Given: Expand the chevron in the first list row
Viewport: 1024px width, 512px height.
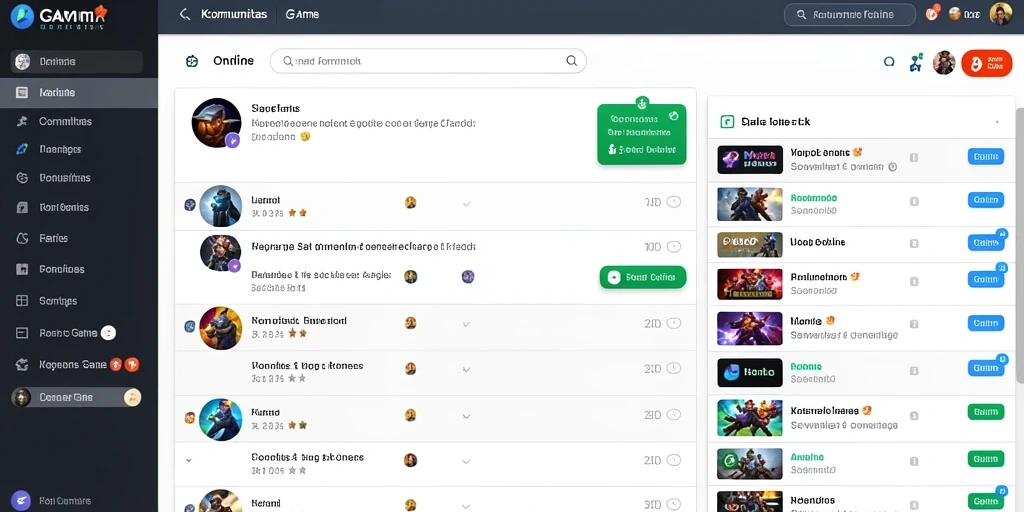Looking at the screenshot, I should pos(466,203).
